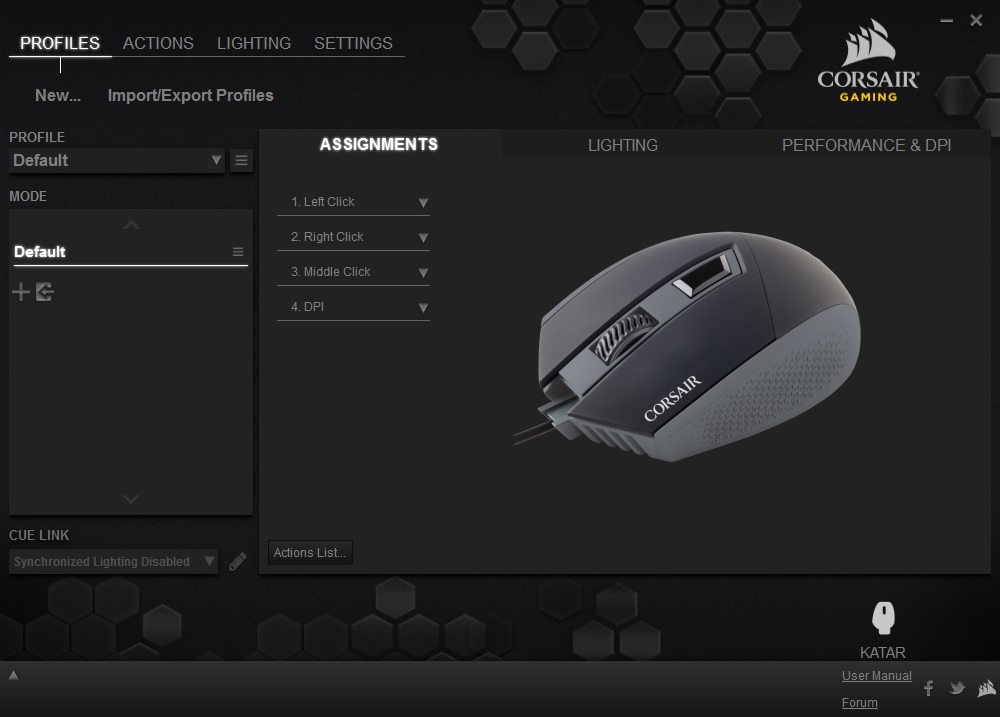Screen dimensions: 1000x717
Task: Open the PERFORMANCE & DPI tab
Action: pos(866,145)
